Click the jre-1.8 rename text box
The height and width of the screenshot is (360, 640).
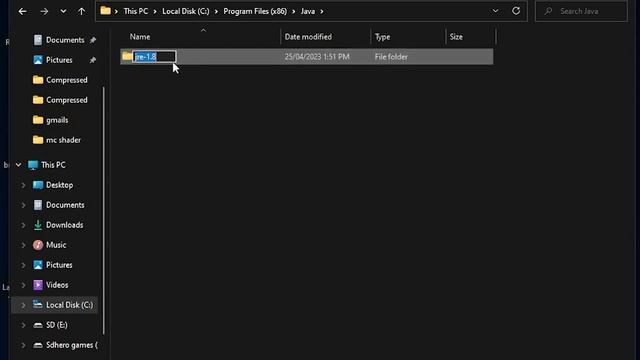[154, 57]
